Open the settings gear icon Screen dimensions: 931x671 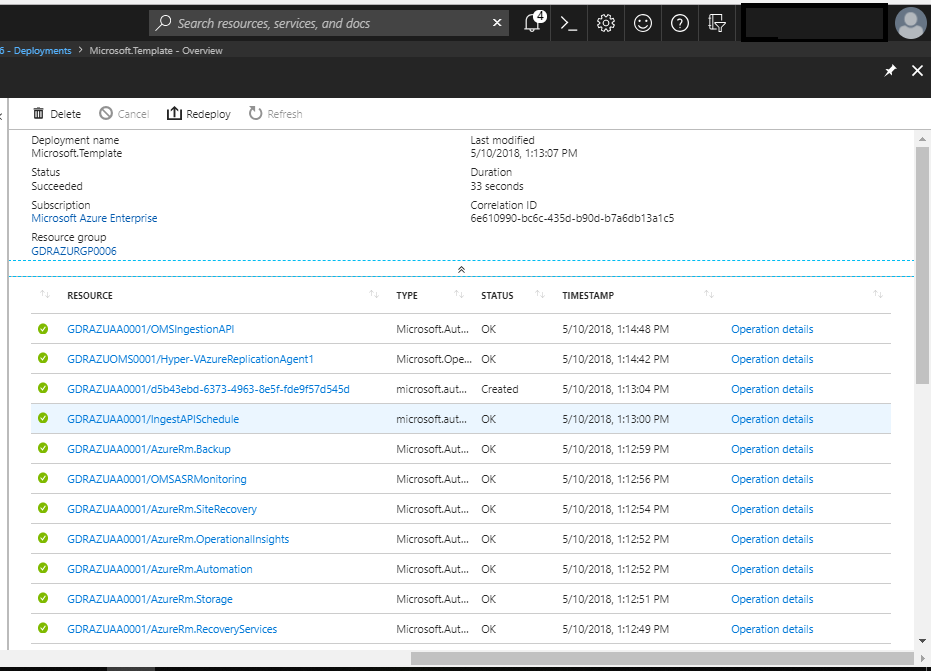606,23
